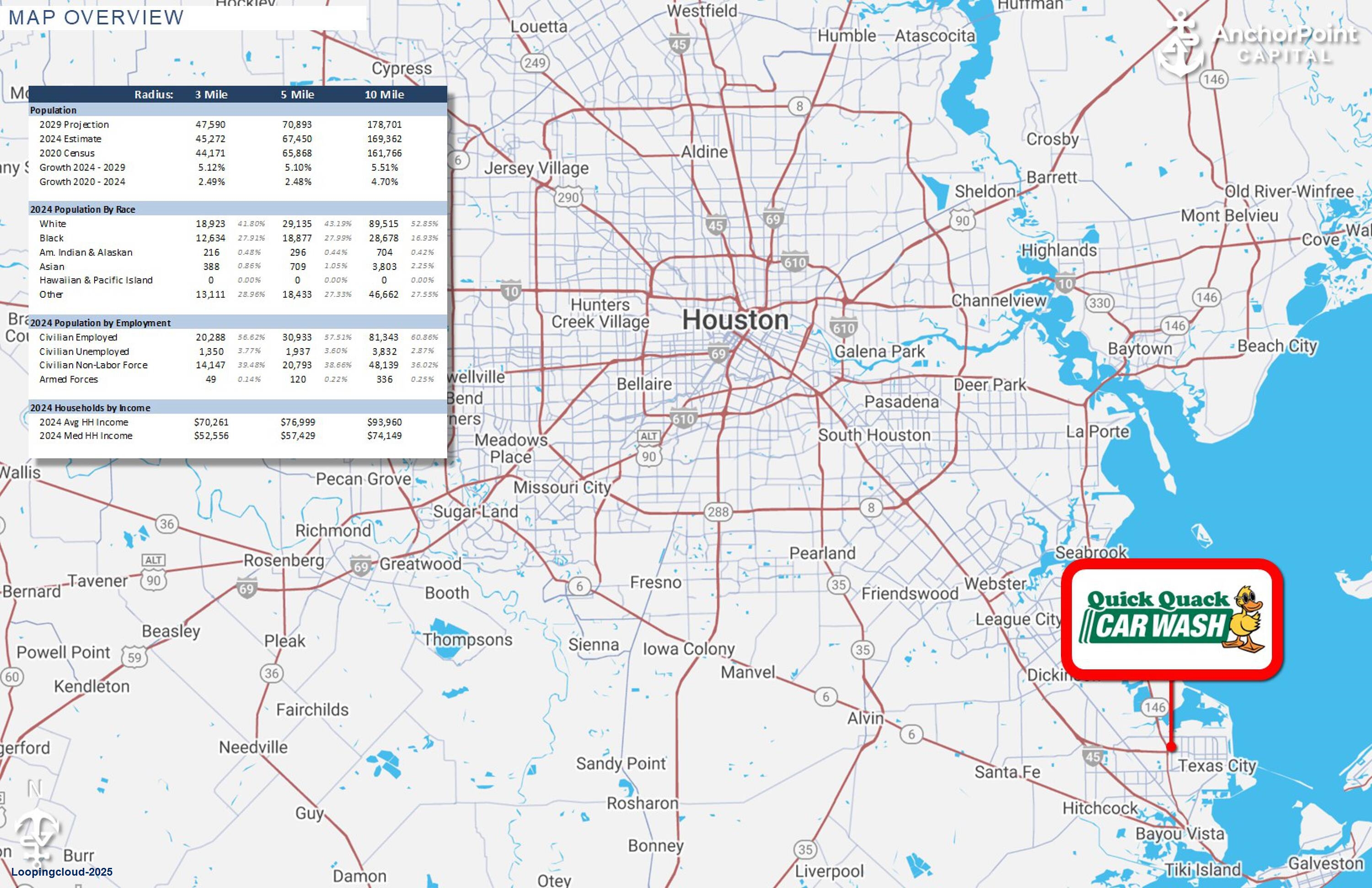This screenshot has height=888, width=1372.
Task: Click the US 59 shield near Powell Point
Action: (x=134, y=657)
